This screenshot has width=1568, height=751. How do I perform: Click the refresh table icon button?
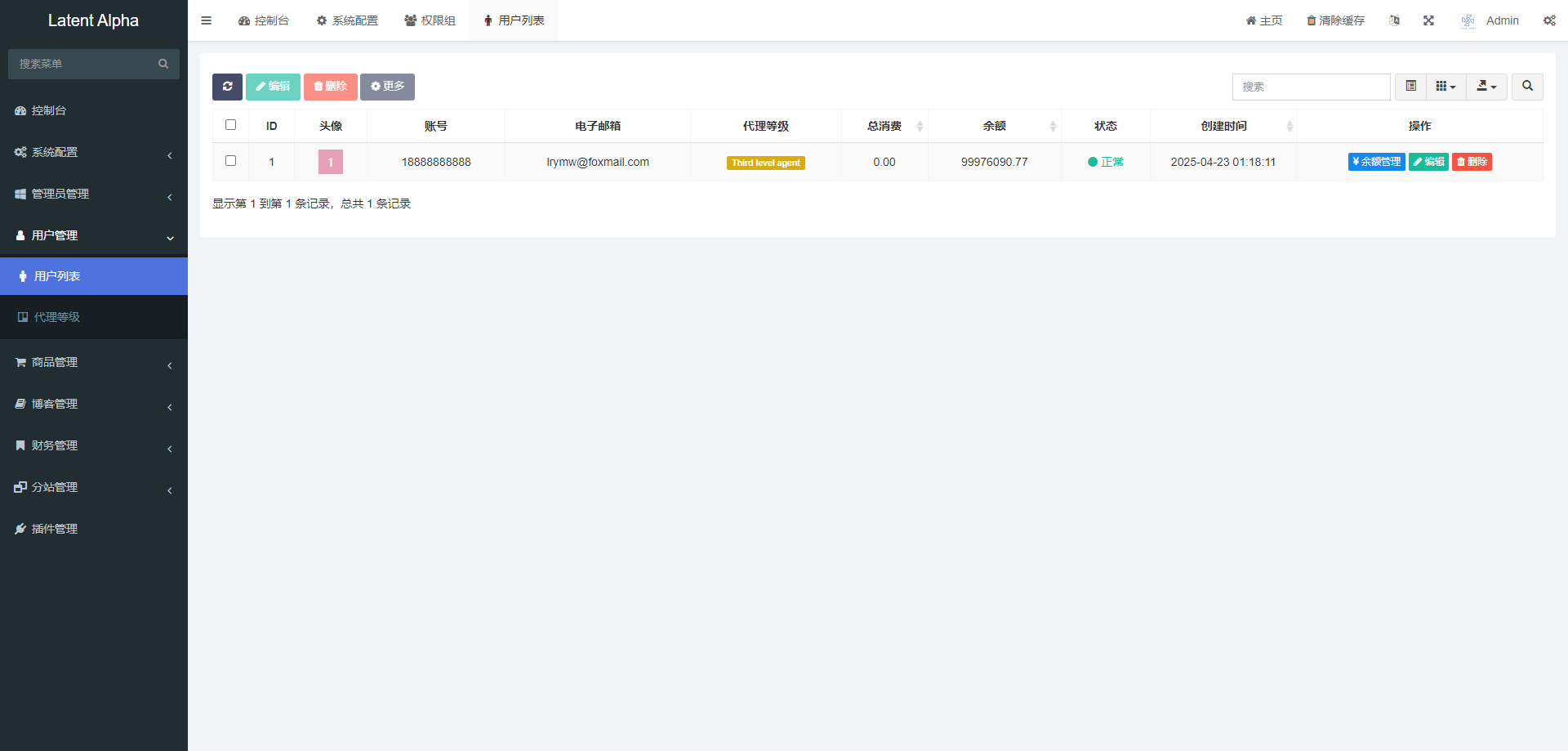tap(227, 87)
